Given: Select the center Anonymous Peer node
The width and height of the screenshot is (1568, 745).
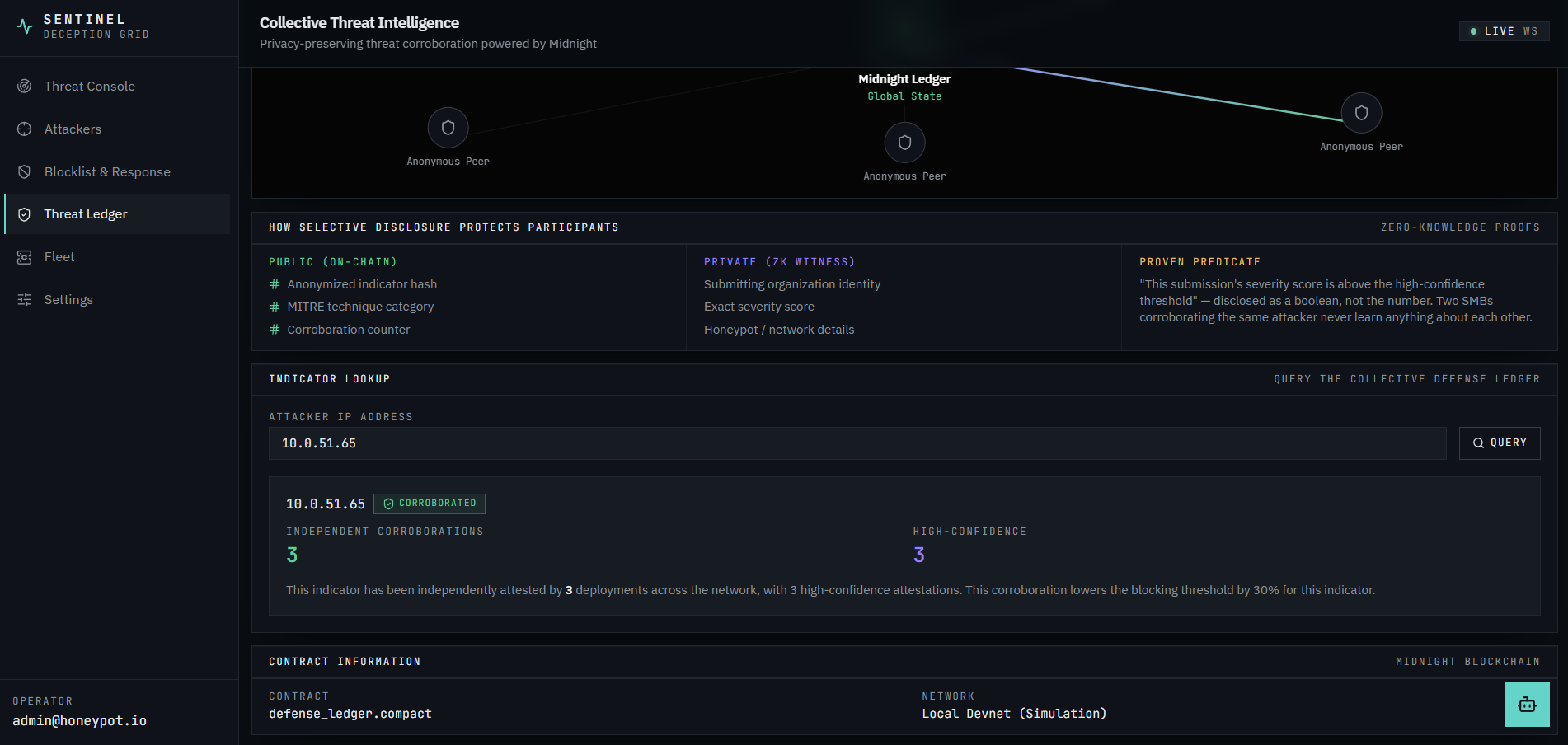Looking at the screenshot, I should point(904,143).
